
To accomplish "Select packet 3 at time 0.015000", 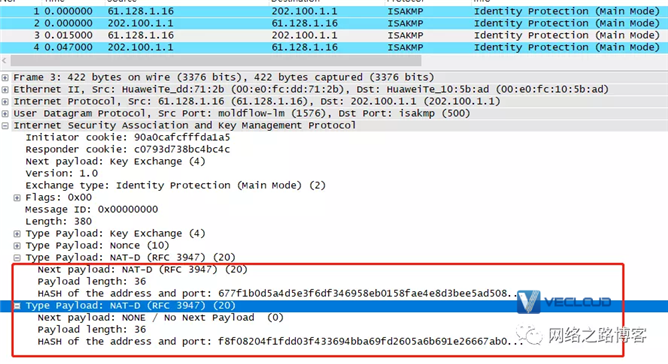I will coord(334,35).
